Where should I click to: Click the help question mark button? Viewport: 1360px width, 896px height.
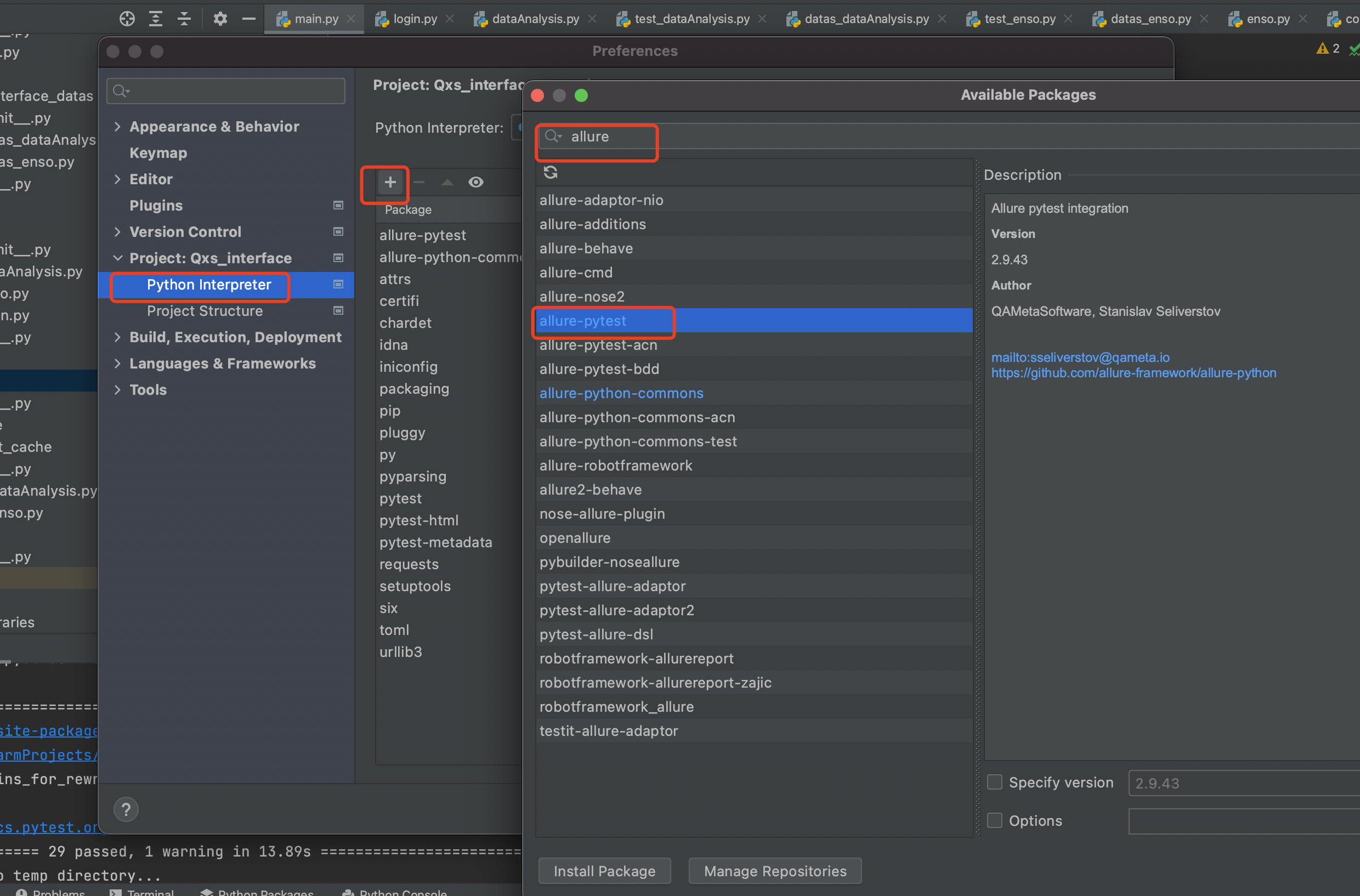pos(126,810)
